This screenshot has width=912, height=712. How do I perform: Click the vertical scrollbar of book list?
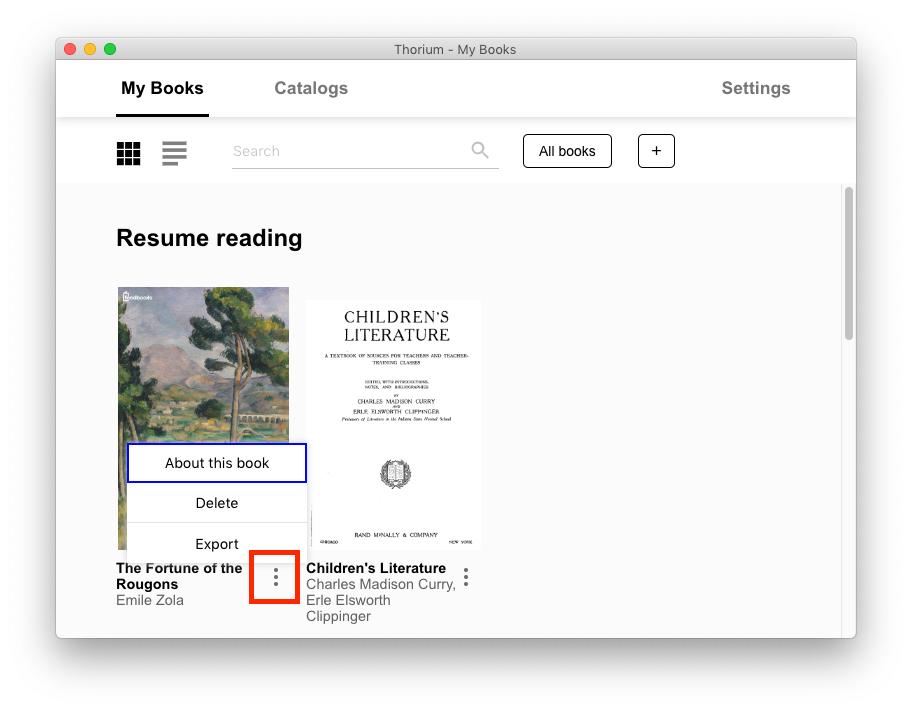coord(849,263)
